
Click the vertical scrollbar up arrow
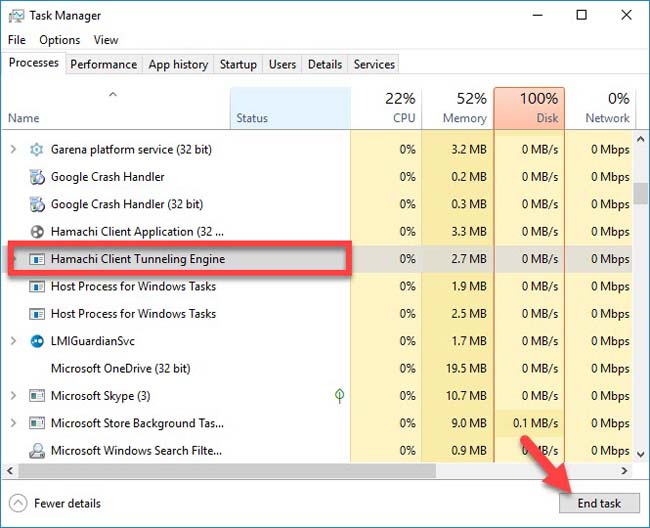tap(641, 139)
